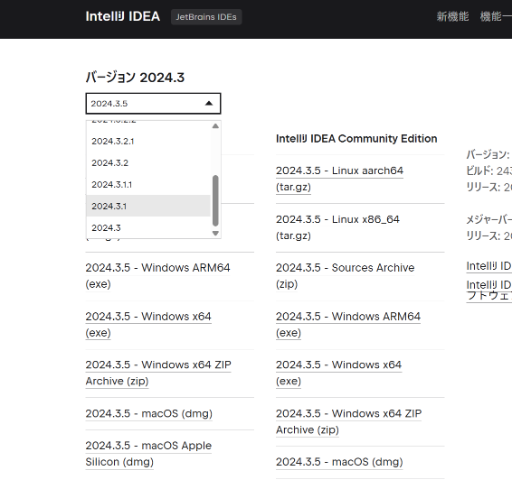Viewport: 512px width, 489px height.
Task: Select version 2024.3.1.1 in the list
Action: tap(148, 185)
